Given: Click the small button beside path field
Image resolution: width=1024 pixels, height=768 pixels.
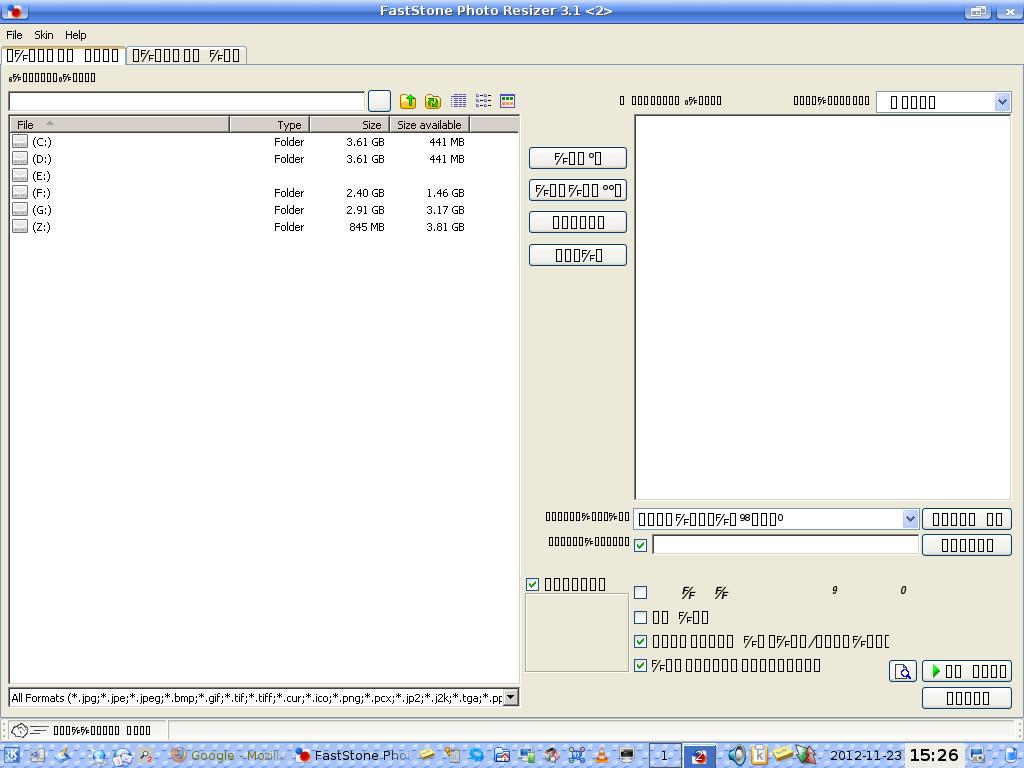Looking at the screenshot, I should [379, 101].
